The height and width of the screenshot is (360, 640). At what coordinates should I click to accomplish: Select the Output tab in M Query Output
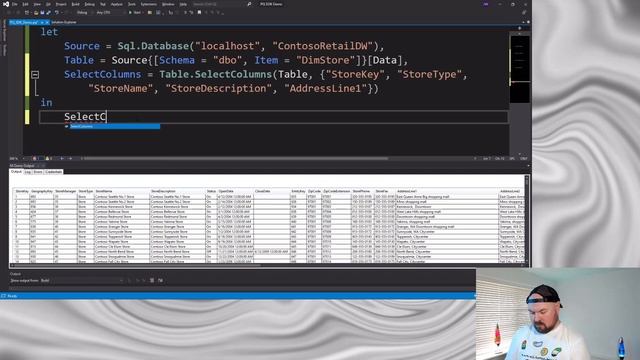(16, 172)
